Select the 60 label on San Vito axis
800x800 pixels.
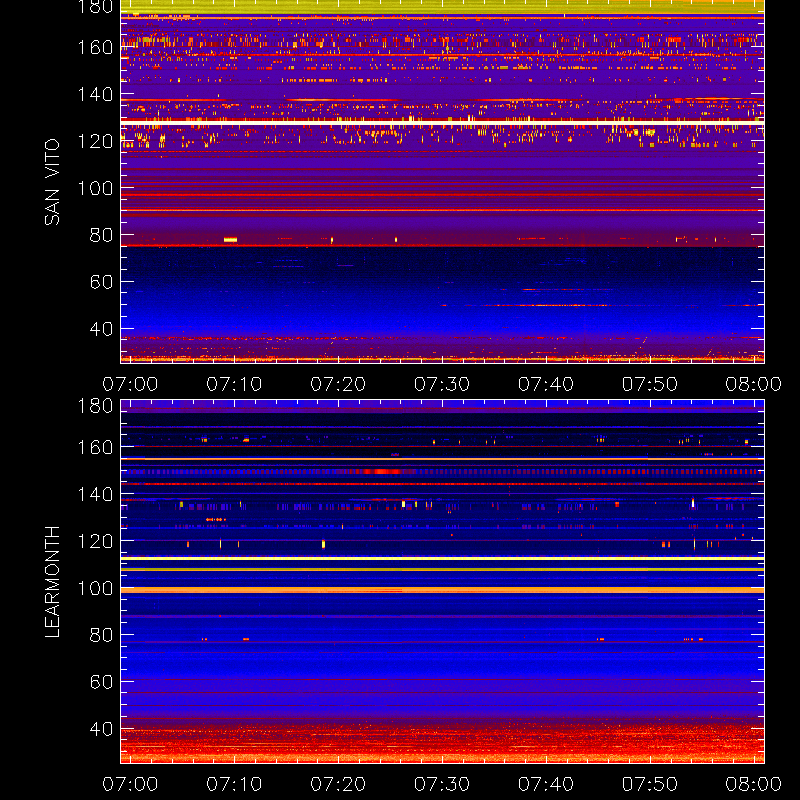click(101, 282)
